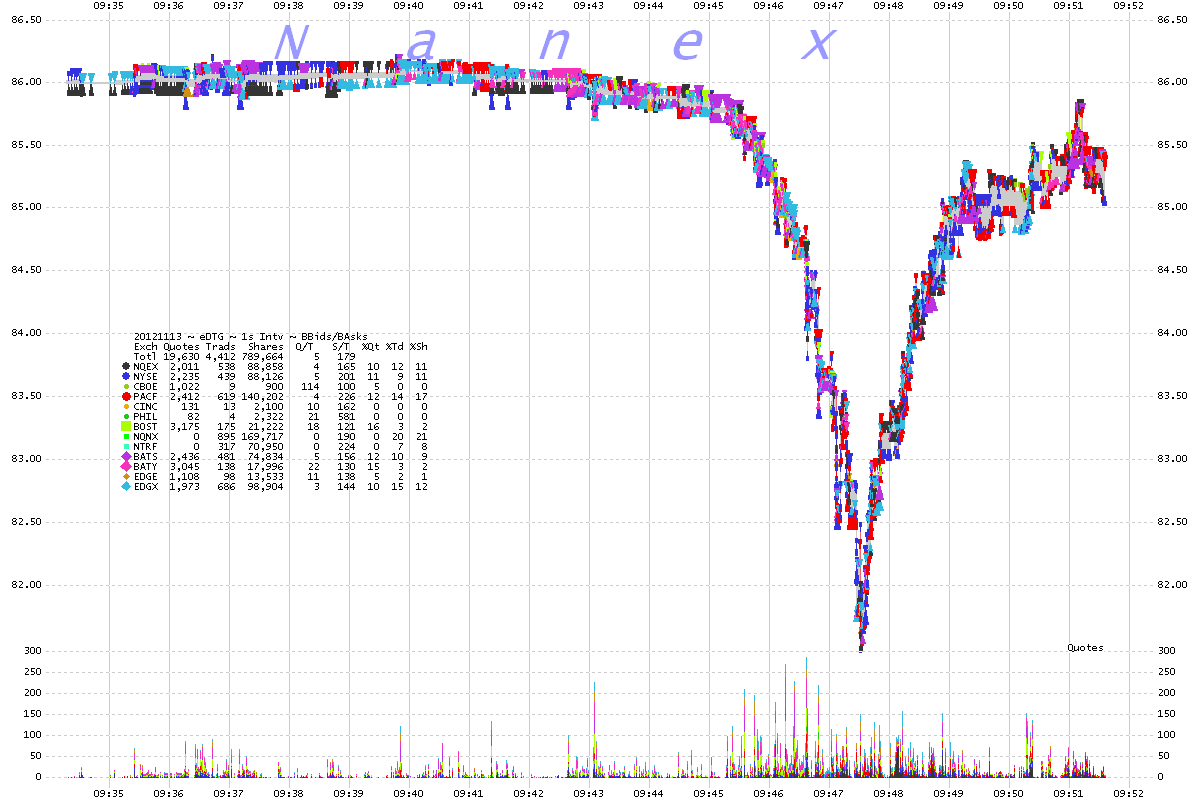Click BATY quotes value '3,045'
This screenshot has height=800, width=1200.
pos(185,466)
